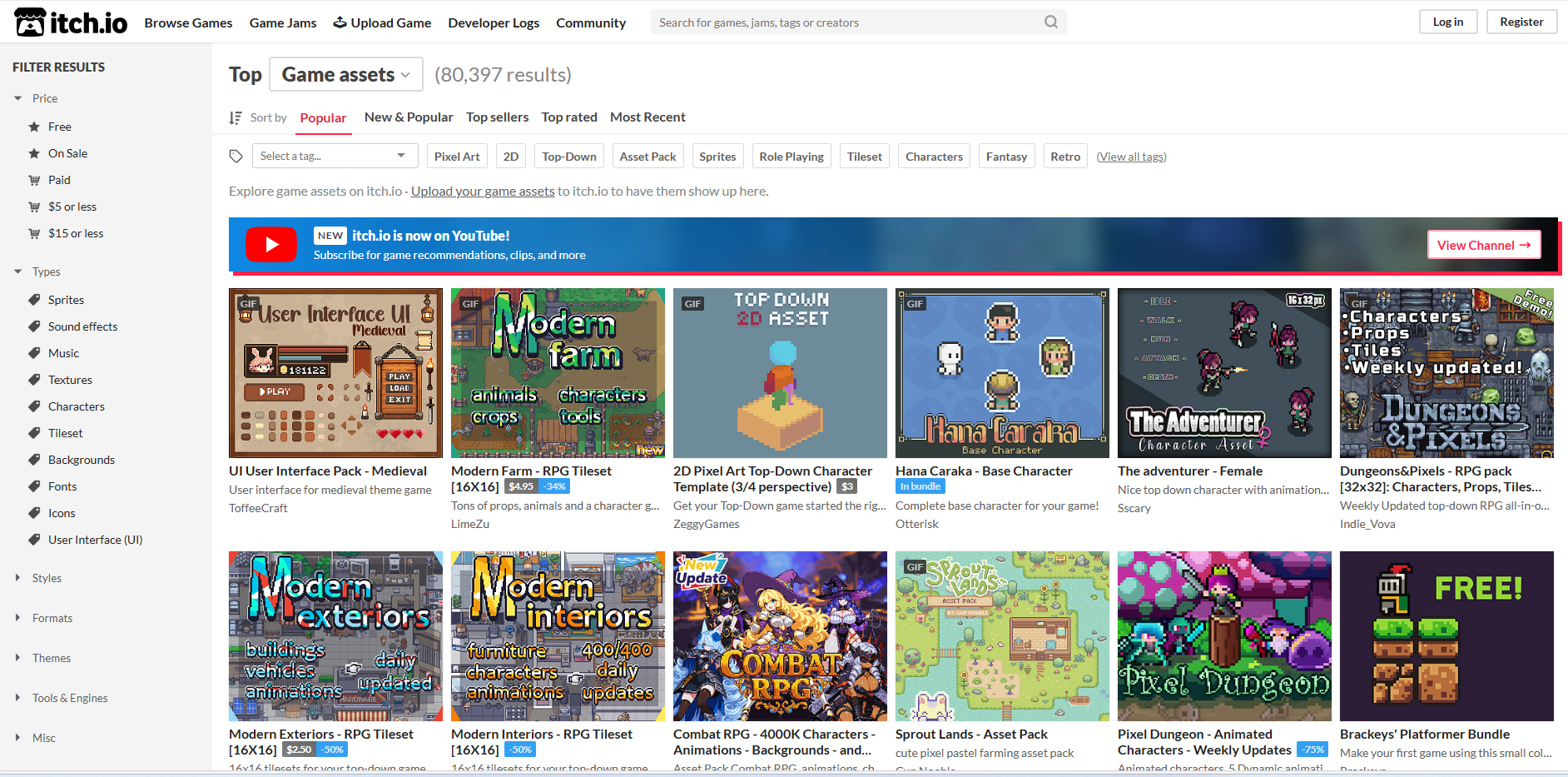The width and height of the screenshot is (1568, 777).
Task: Click the tag icon beside Sprites filter
Action: (x=34, y=300)
